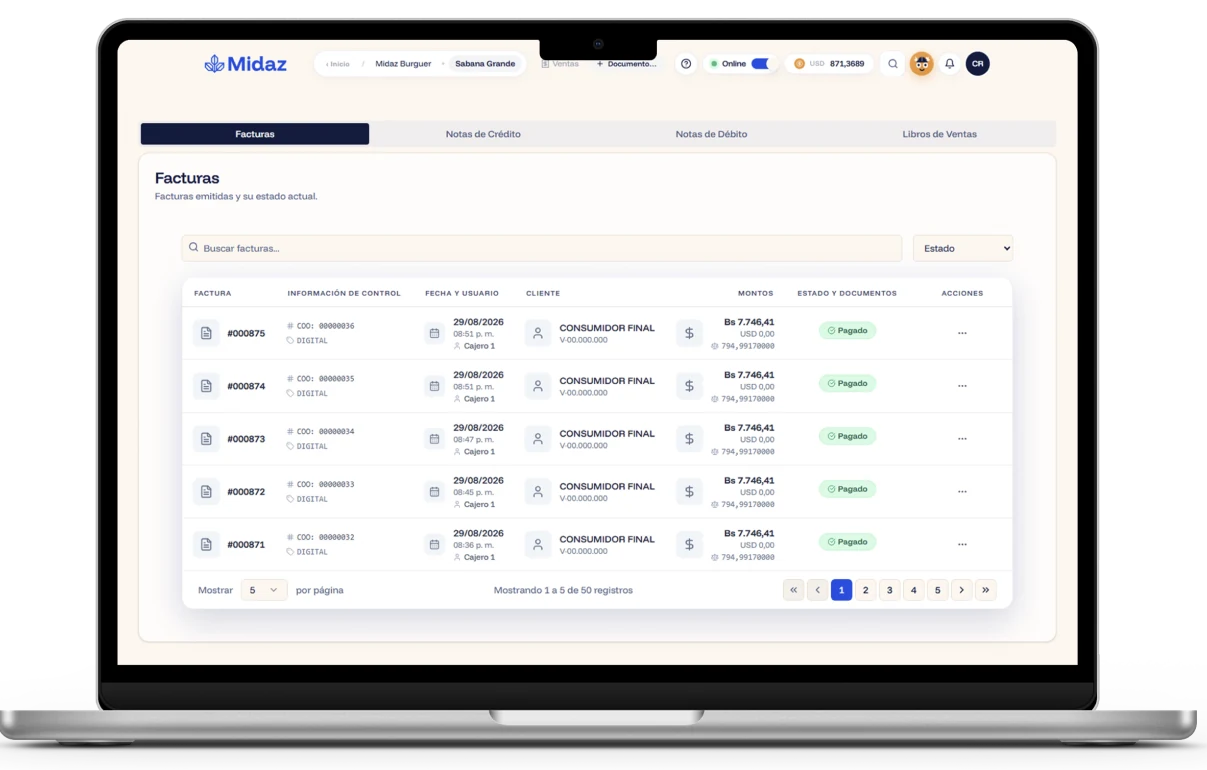
Task: Open the Libros de Ventas tab
Action: coord(939,134)
